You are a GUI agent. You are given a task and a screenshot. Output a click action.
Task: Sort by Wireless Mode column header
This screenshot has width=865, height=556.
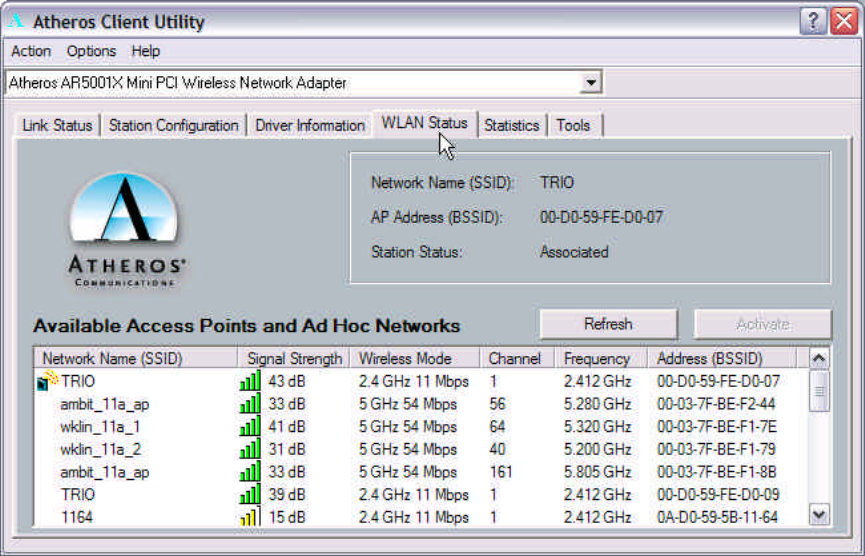click(415, 359)
